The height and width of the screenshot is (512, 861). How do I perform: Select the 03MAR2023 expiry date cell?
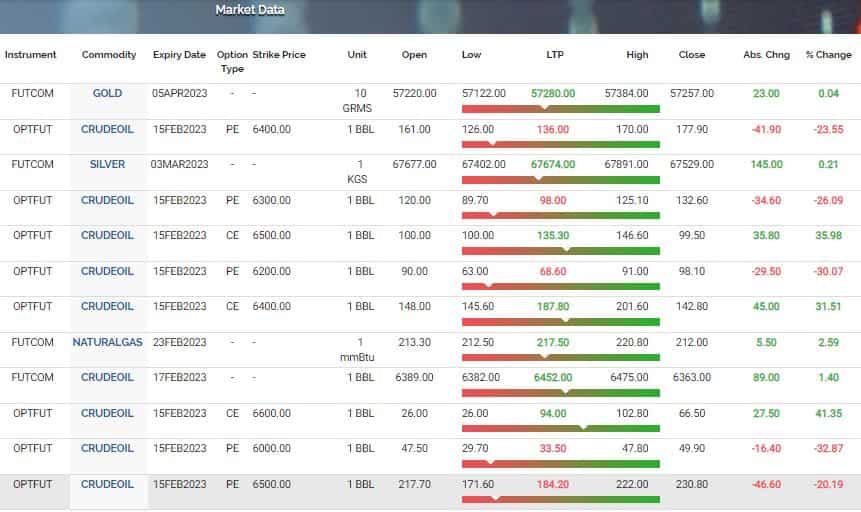click(180, 164)
